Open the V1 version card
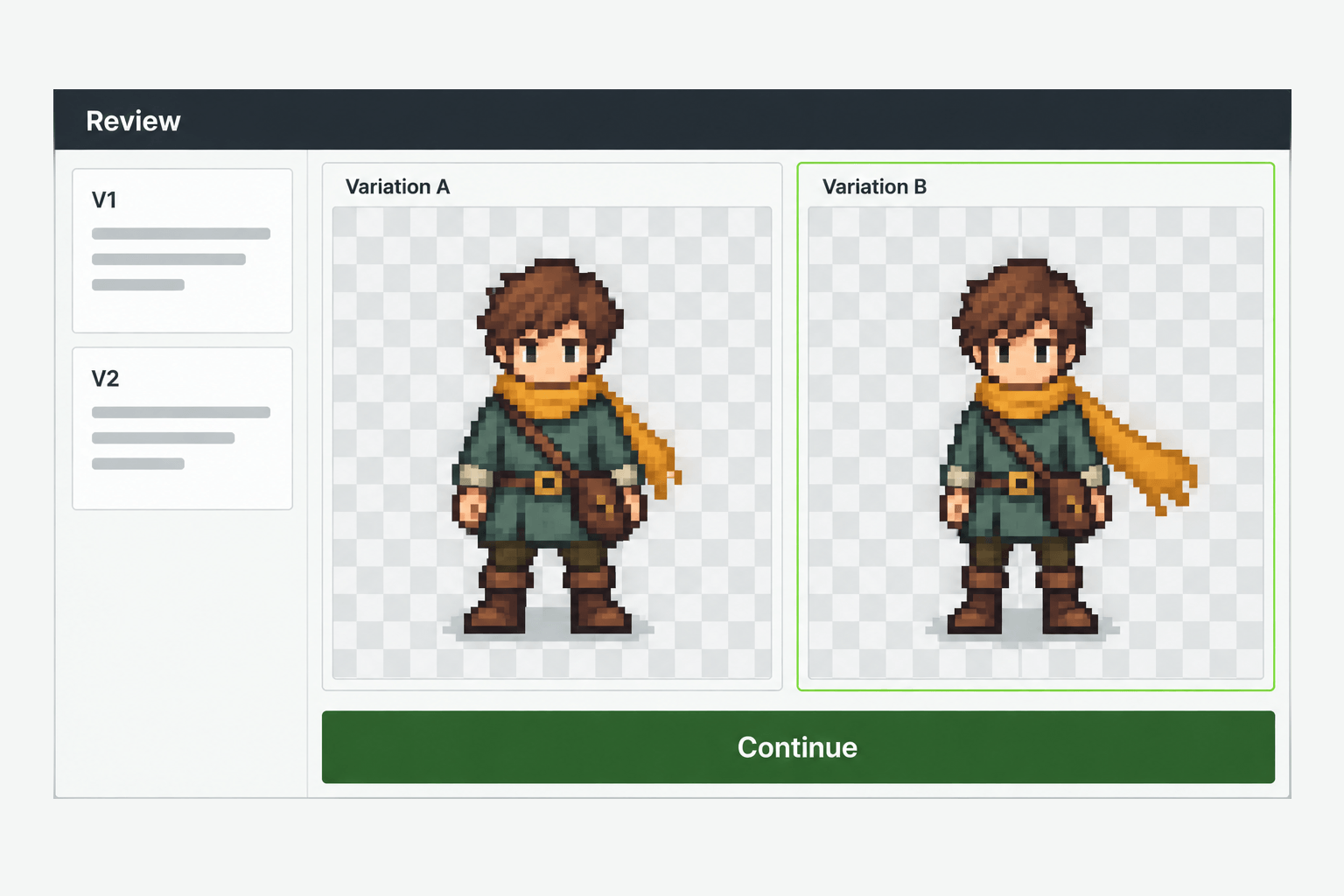 pos(182,250)
